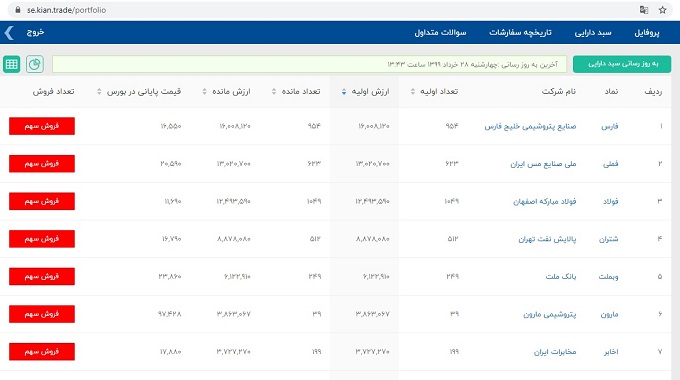The image size is (680, 380).
Task: Click the ردیف column header
Action: point(653,92)
